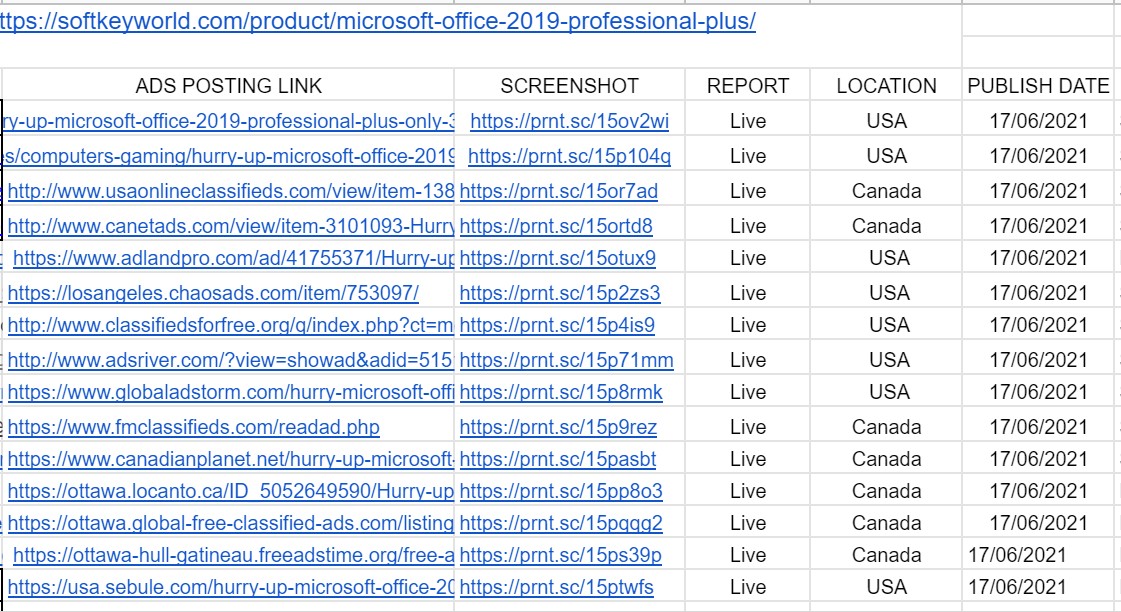Image resolution: width=1121 pixels, height=612 pixels.
Task: Open the classifiedsforfree.org link
Action: [x=231, y=326]
